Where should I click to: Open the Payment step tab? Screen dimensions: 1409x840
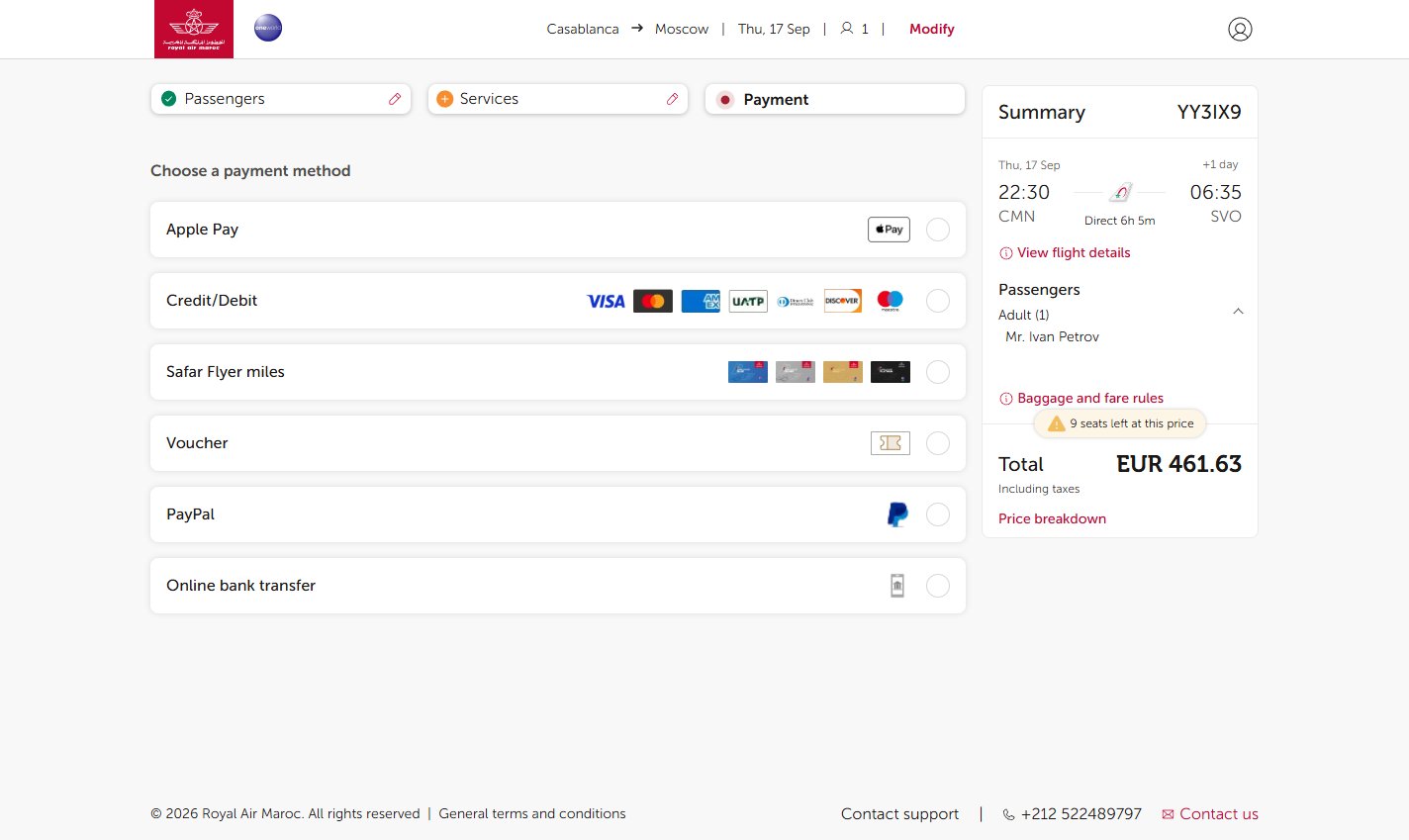pyautogui.click(x=835, y=99)
